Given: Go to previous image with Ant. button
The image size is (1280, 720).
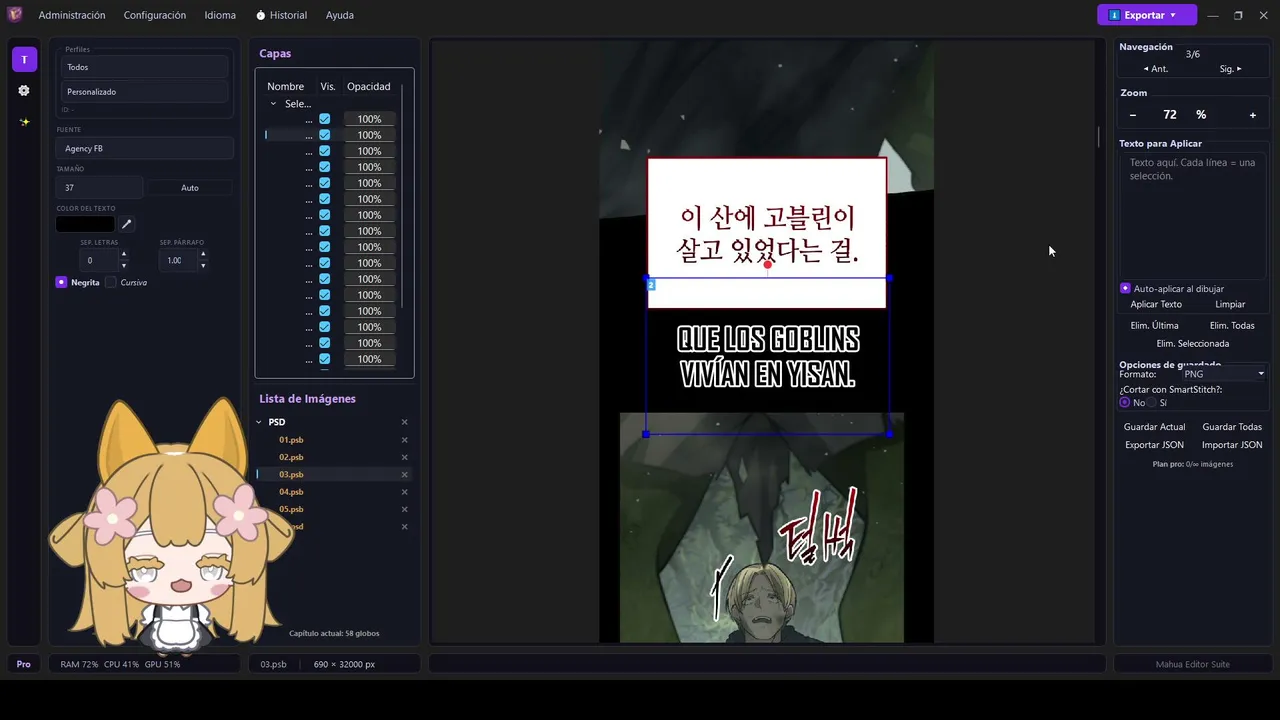Looking at the screenshot, I should (1156, 69).
